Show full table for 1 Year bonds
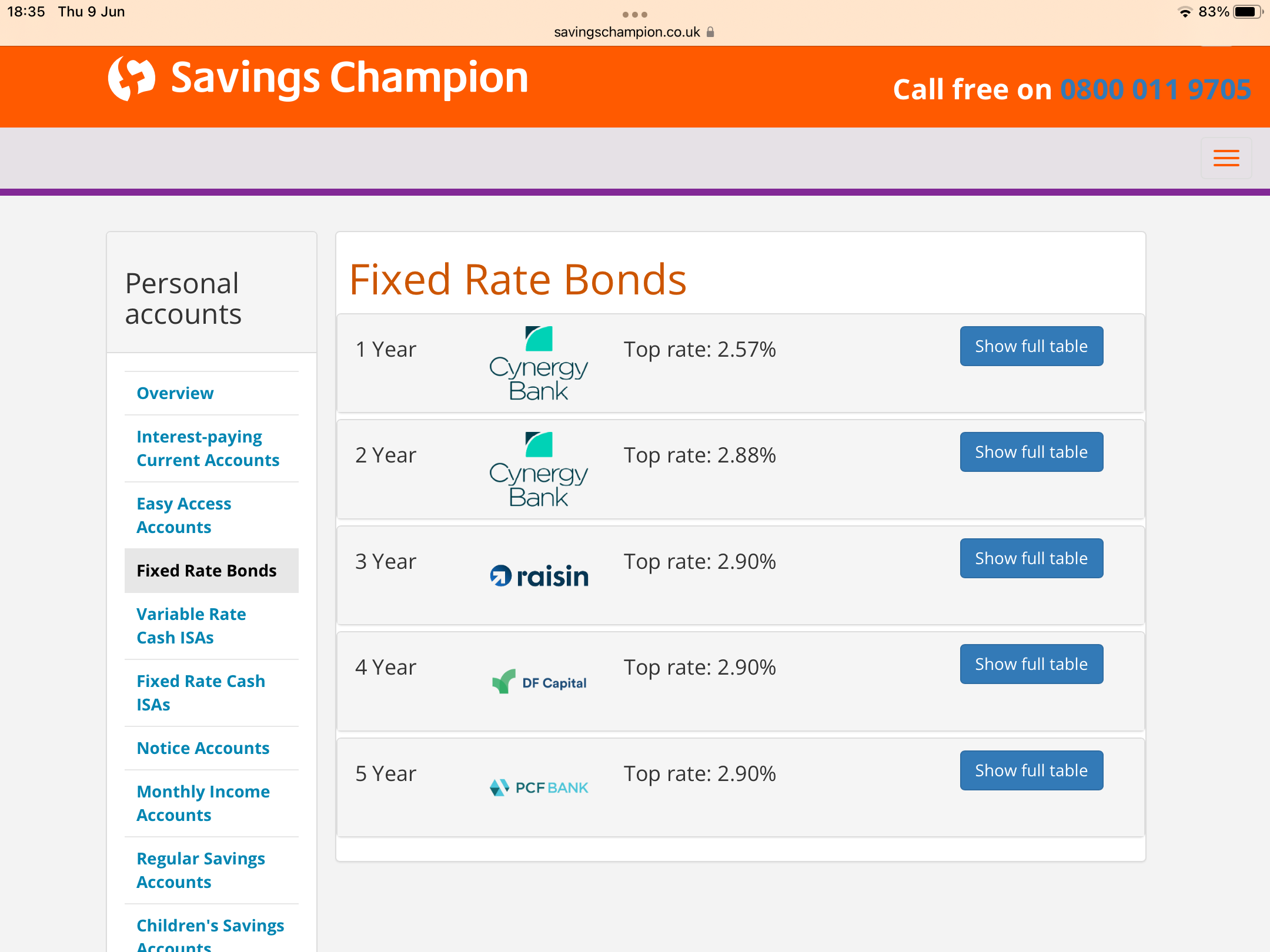 1031,346
